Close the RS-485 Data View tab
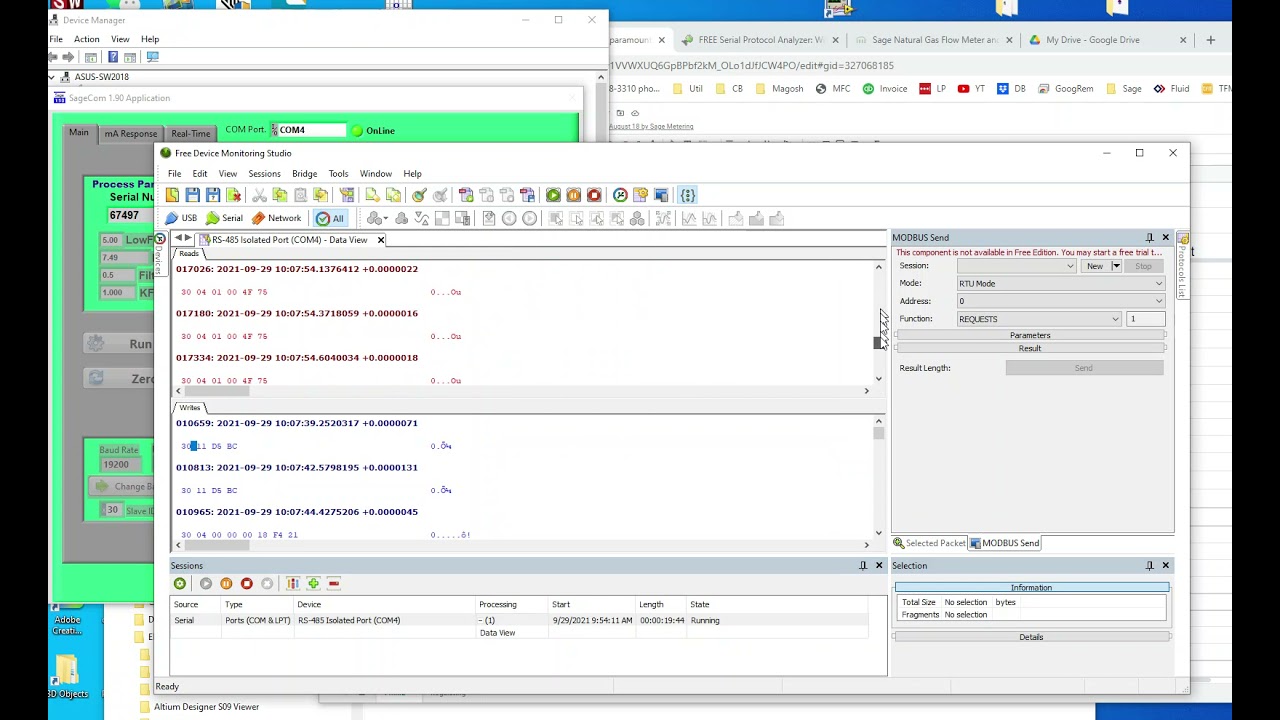Image resolution: width=1280 pixels, height=720 pixels. click(x=380, y=240)
